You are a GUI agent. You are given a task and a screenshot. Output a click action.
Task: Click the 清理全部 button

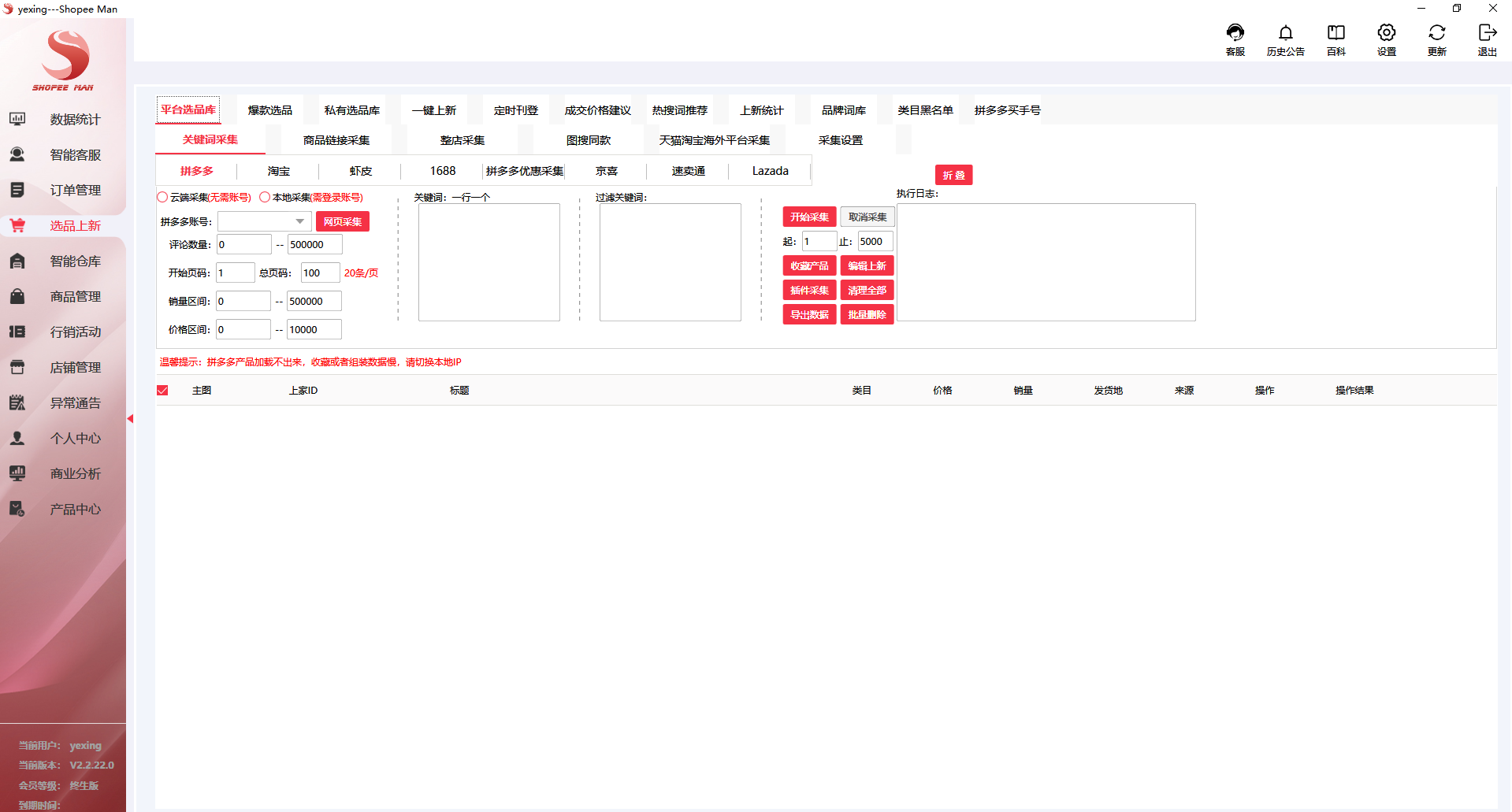click(x=867, y=290)
